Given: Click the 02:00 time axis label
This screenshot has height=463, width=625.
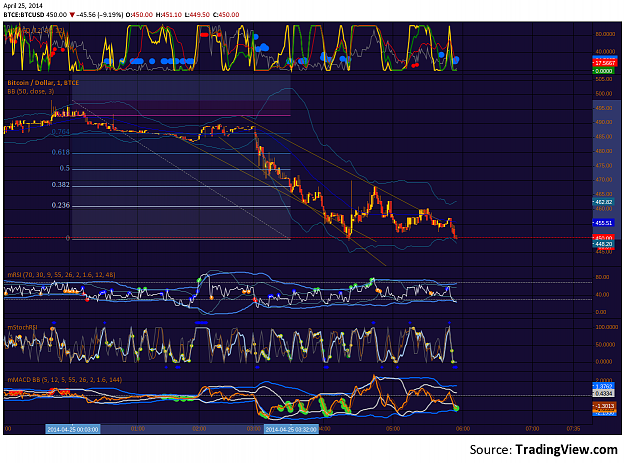Looking at the screenshot, I should click(199, 429).
